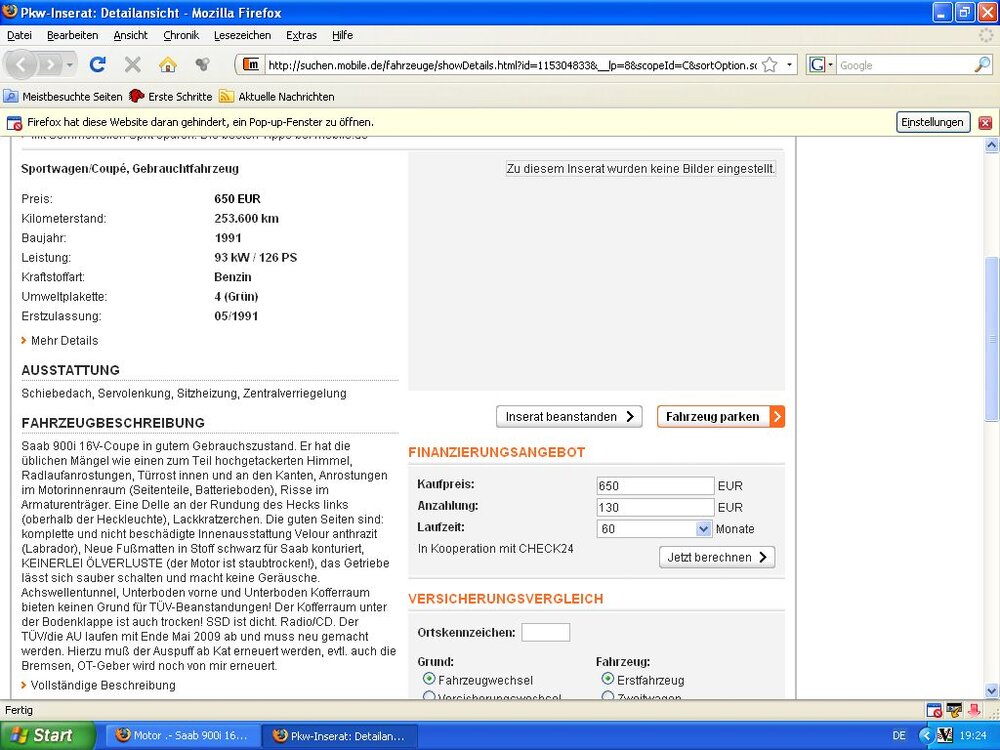
Task: Click the status bar icon with yellow arrow
Action: 954,710
